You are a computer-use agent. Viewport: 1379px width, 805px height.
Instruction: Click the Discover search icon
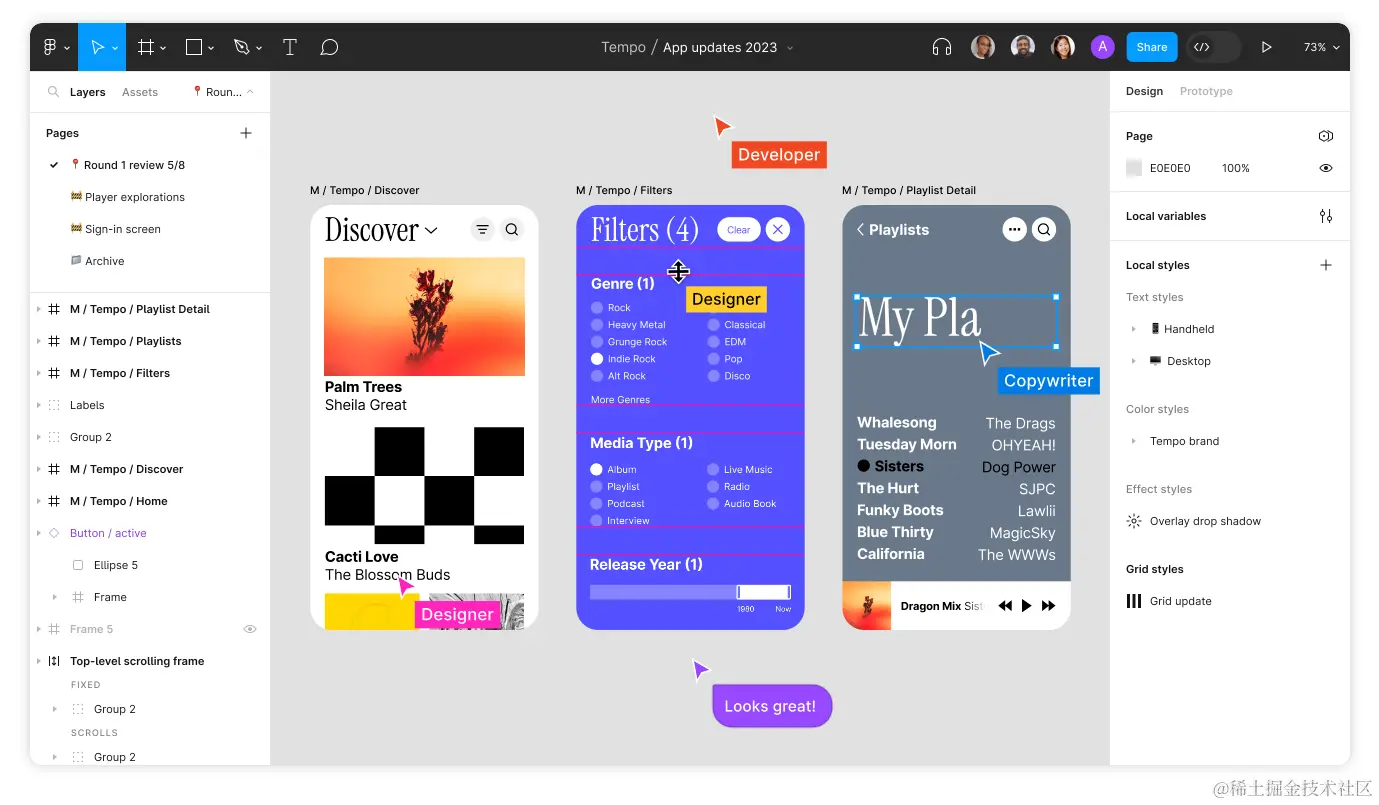click(x=512, y=230)
